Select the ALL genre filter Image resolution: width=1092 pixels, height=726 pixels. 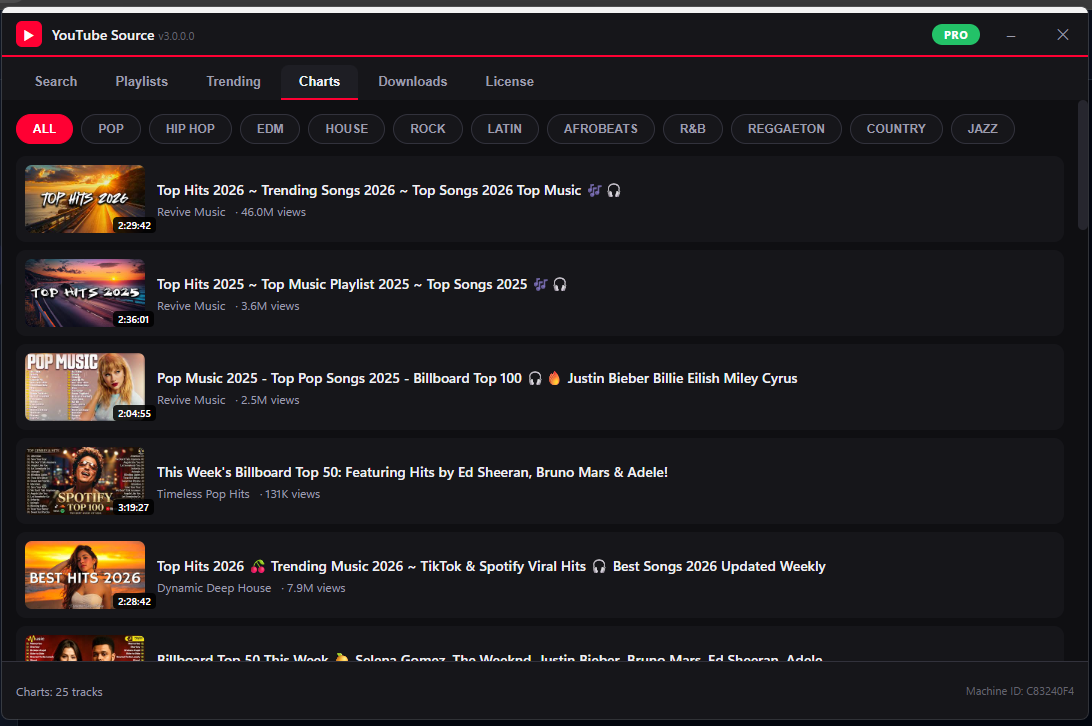tap(44, 129)
